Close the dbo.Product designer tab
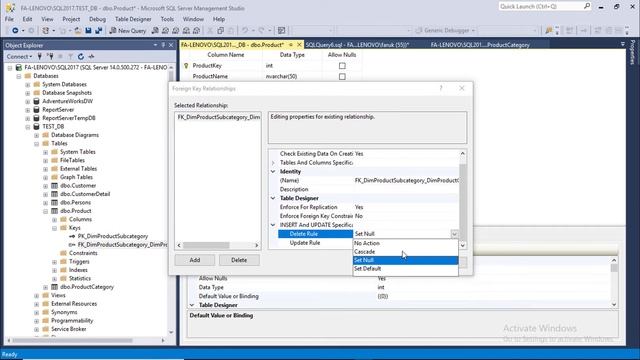 [x=299, y=44]
